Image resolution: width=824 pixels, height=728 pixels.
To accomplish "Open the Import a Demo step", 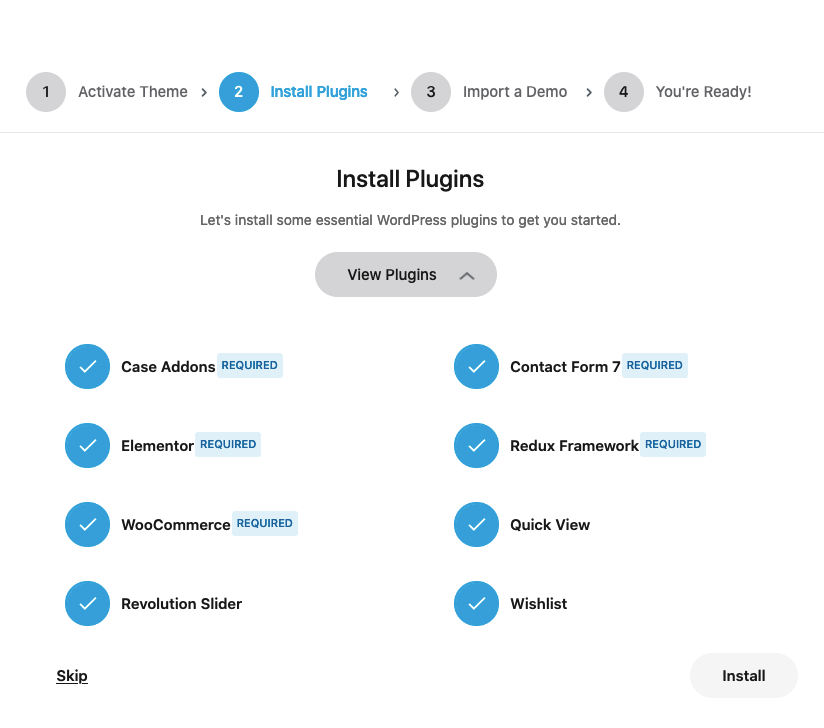I will point(515,91).
